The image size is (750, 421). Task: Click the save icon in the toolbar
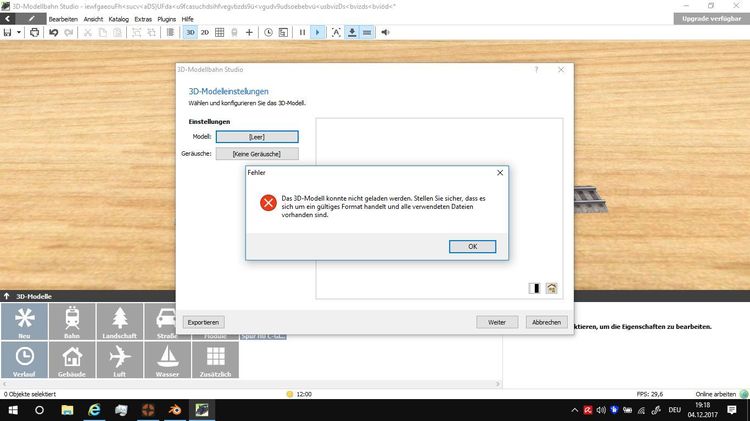(x=7, y=33)
